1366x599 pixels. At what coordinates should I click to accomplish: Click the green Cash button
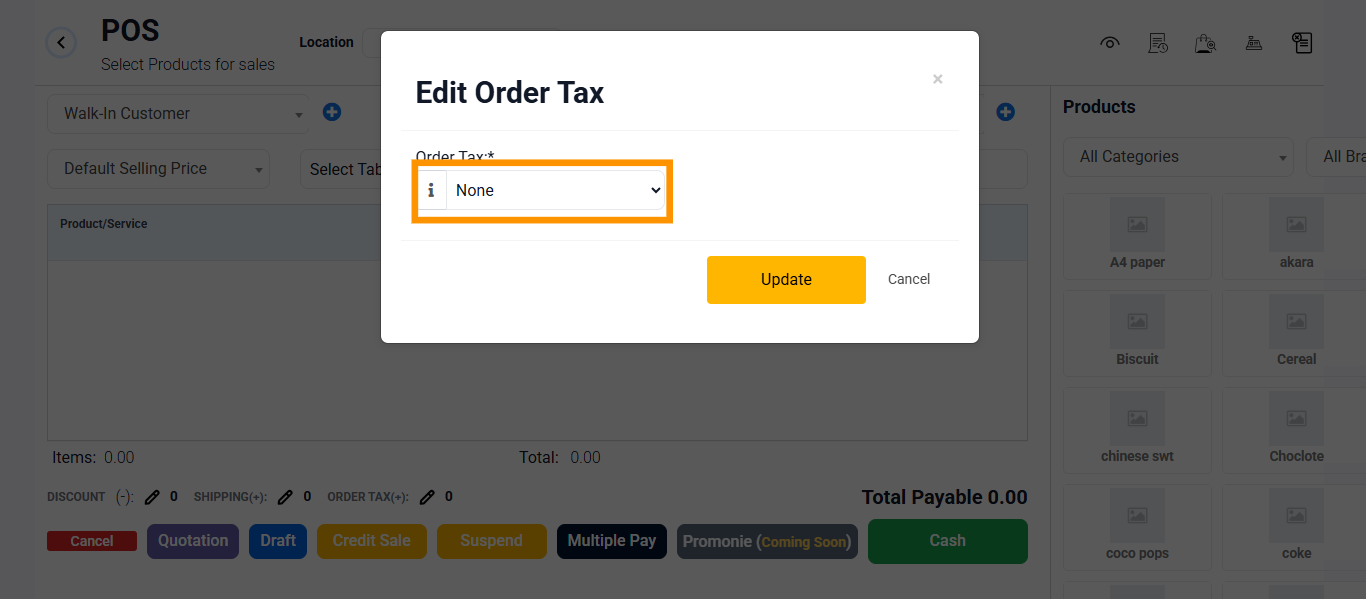tap(947, 541)
